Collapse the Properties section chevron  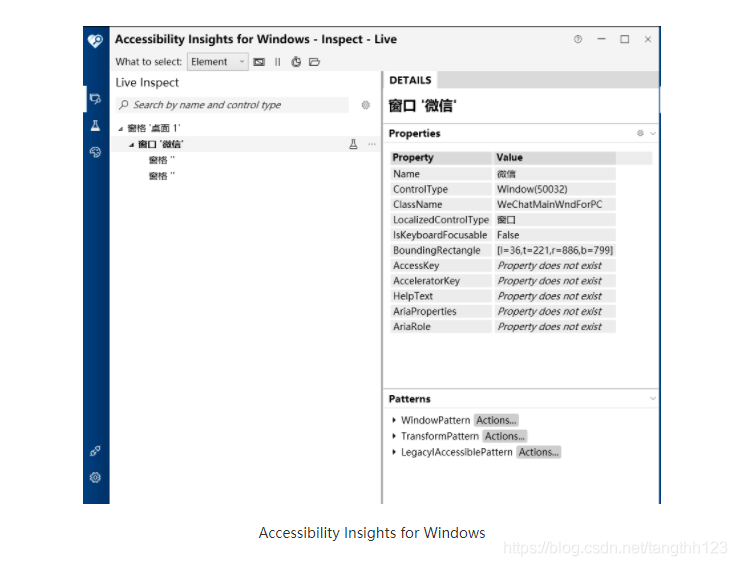click(653, 134)
